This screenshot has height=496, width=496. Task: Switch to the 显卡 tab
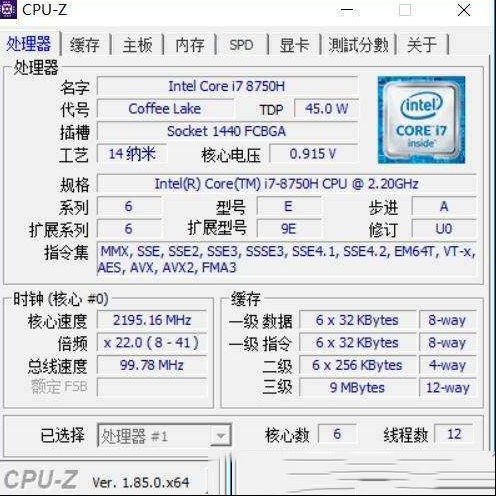pos(294,44)
